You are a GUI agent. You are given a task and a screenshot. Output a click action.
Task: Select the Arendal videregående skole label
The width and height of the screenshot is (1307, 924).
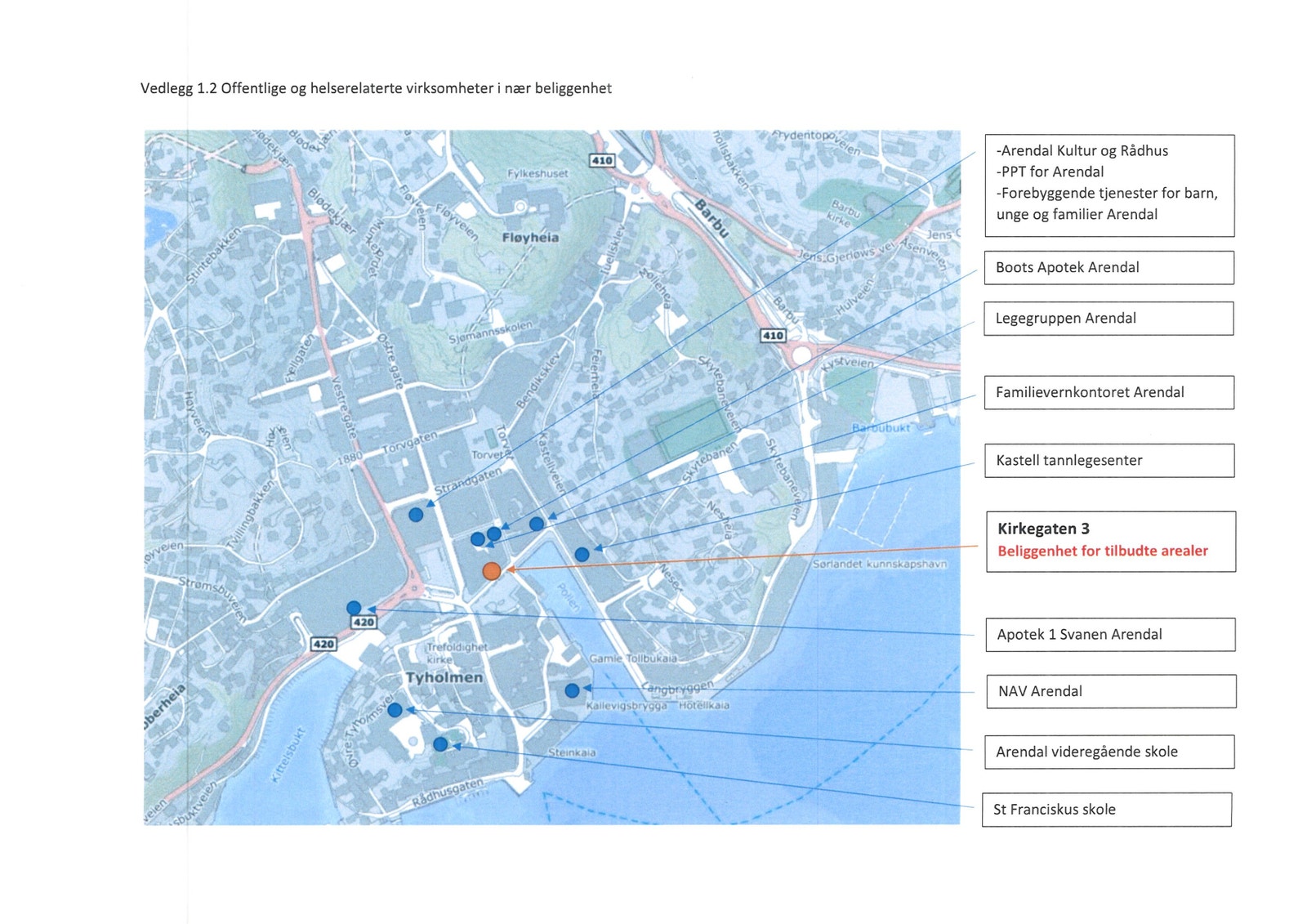tap(1109, 752)
